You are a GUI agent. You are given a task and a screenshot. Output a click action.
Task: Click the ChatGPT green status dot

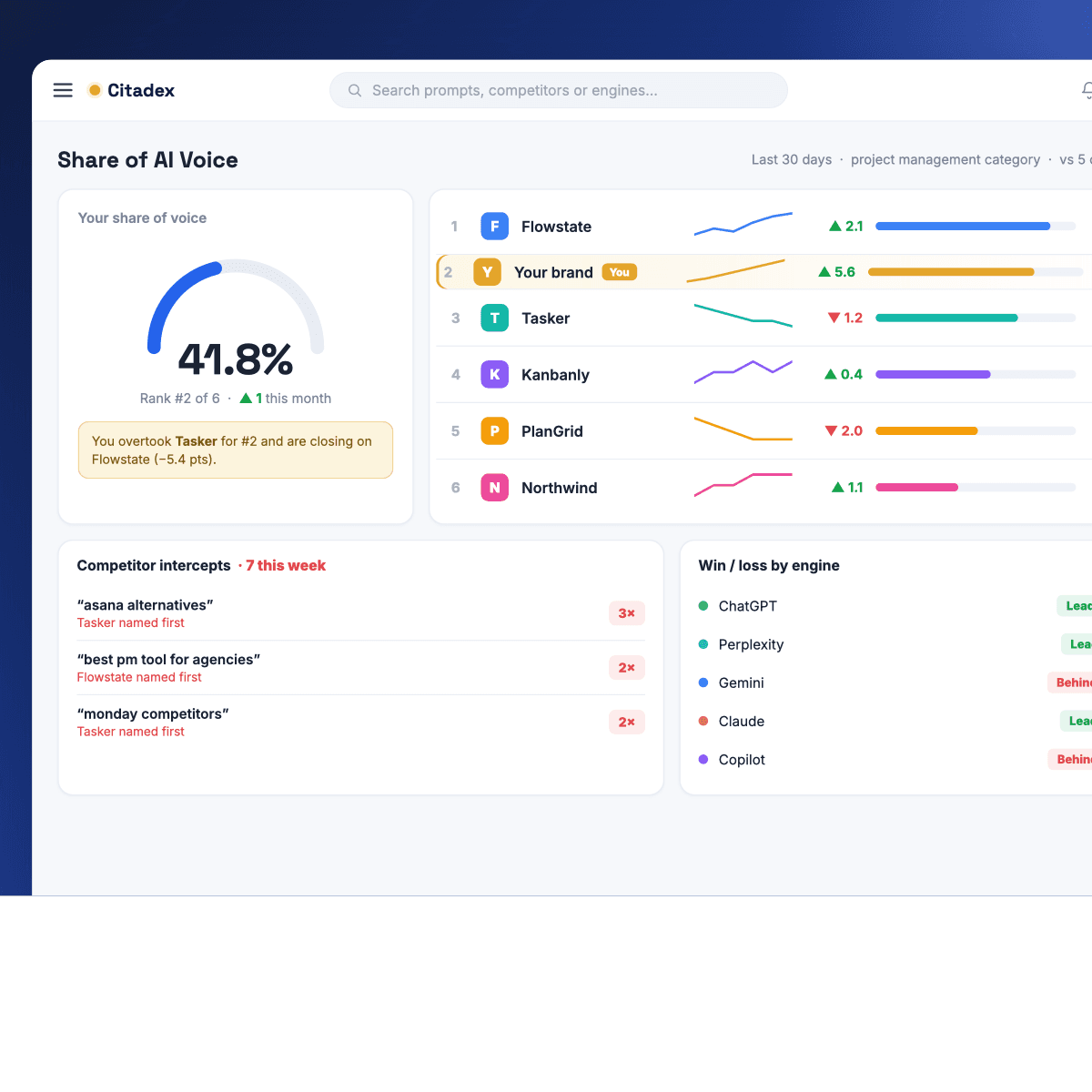click(x=703, y=605)
